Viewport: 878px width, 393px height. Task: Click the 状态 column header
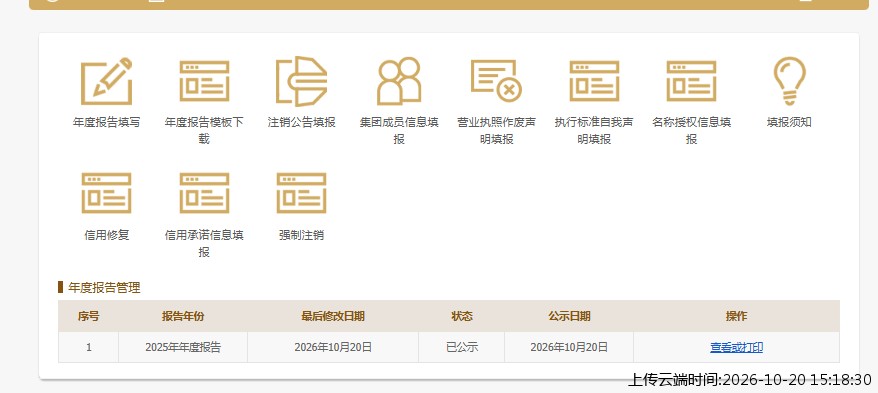[462, 316]
